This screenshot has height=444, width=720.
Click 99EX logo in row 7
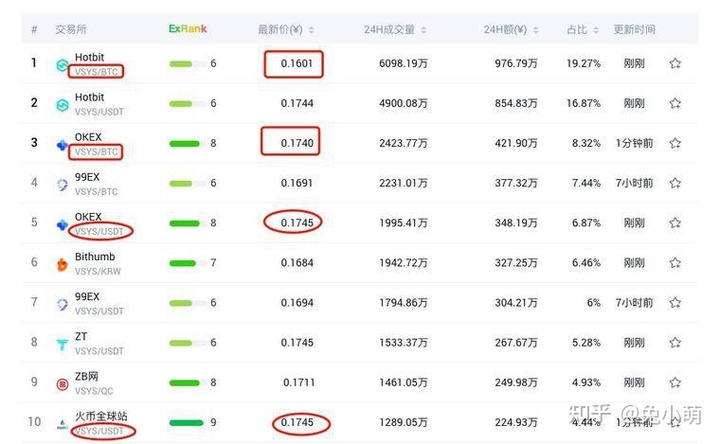tap(62, 304)
